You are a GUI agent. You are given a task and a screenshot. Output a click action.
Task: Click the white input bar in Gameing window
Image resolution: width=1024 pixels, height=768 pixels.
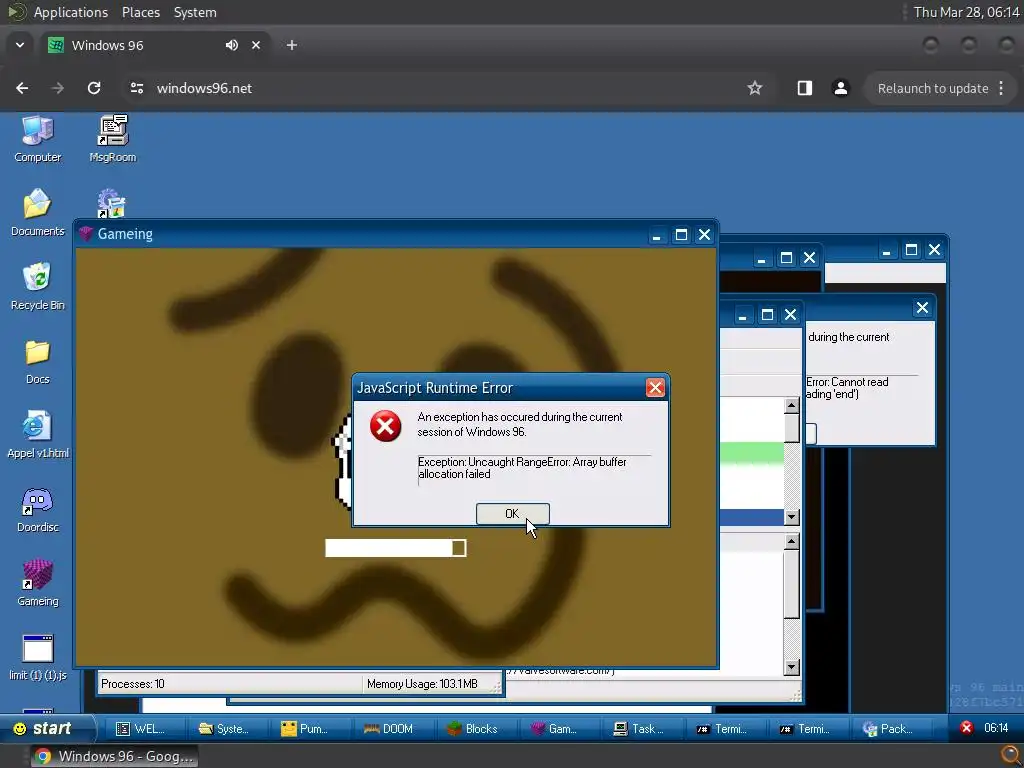tap(395, 548)
